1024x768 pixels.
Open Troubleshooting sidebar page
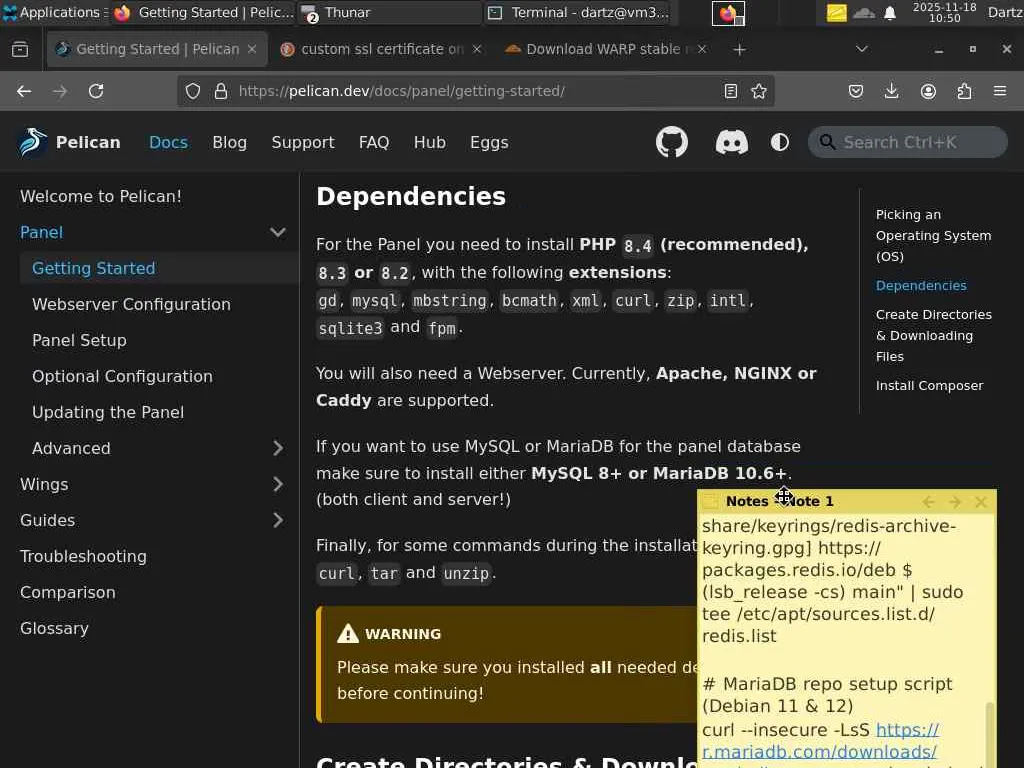click(x=84, y=556)
